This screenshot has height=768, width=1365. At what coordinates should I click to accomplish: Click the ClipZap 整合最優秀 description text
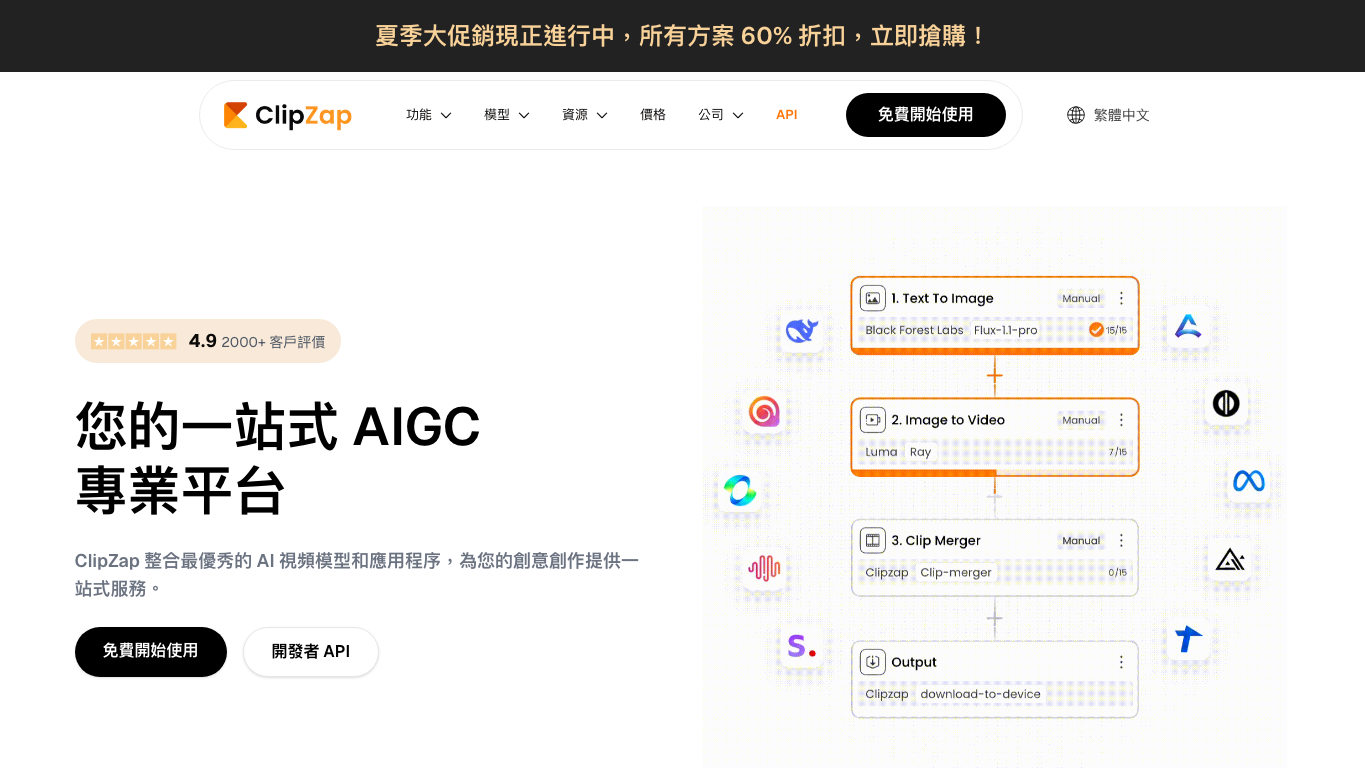pyautogui.click(x=357, y=574)
